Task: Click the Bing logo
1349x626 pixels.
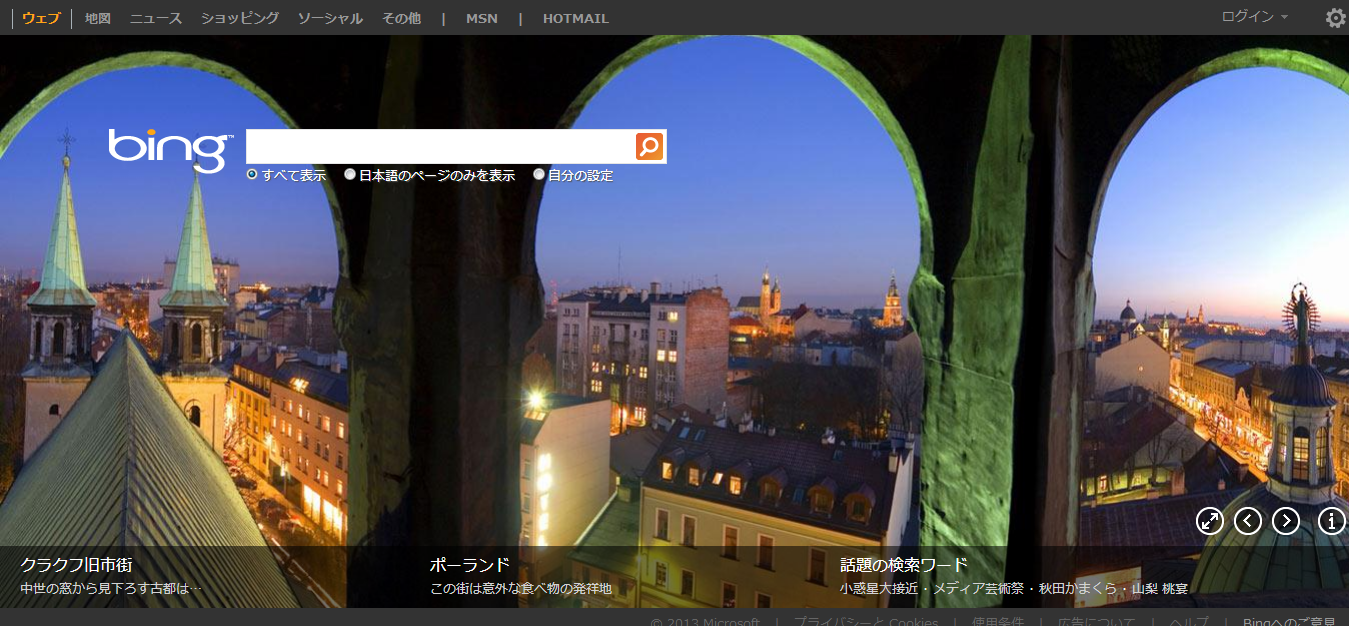Action: [x=170, y=148]
